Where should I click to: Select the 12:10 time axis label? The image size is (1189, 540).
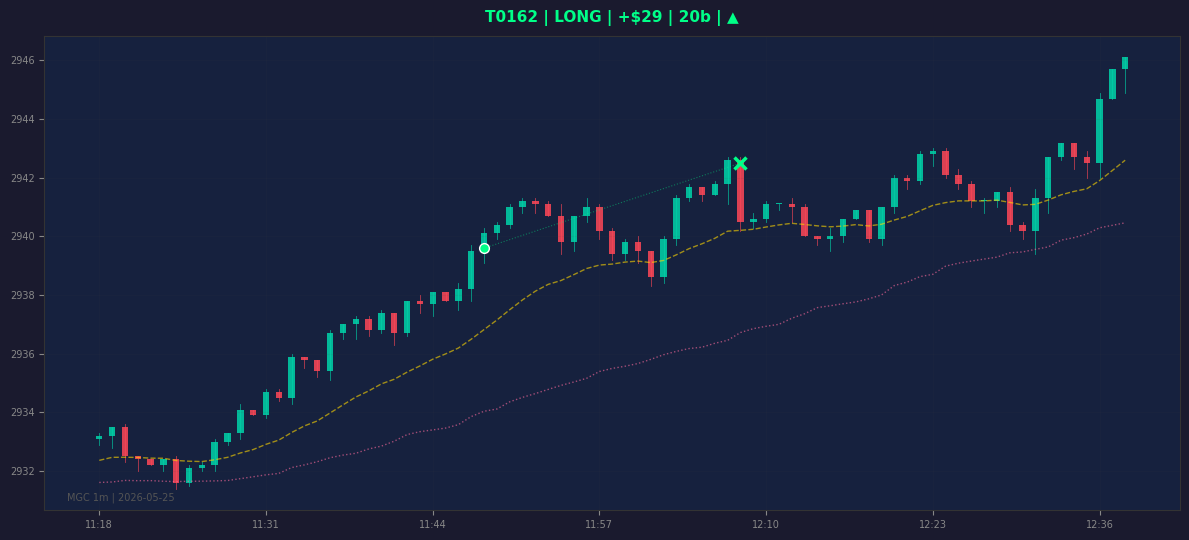coord(766,524)
